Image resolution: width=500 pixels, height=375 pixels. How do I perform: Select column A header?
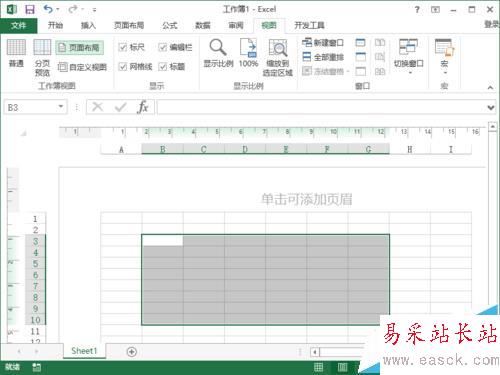tap(121, 149)
